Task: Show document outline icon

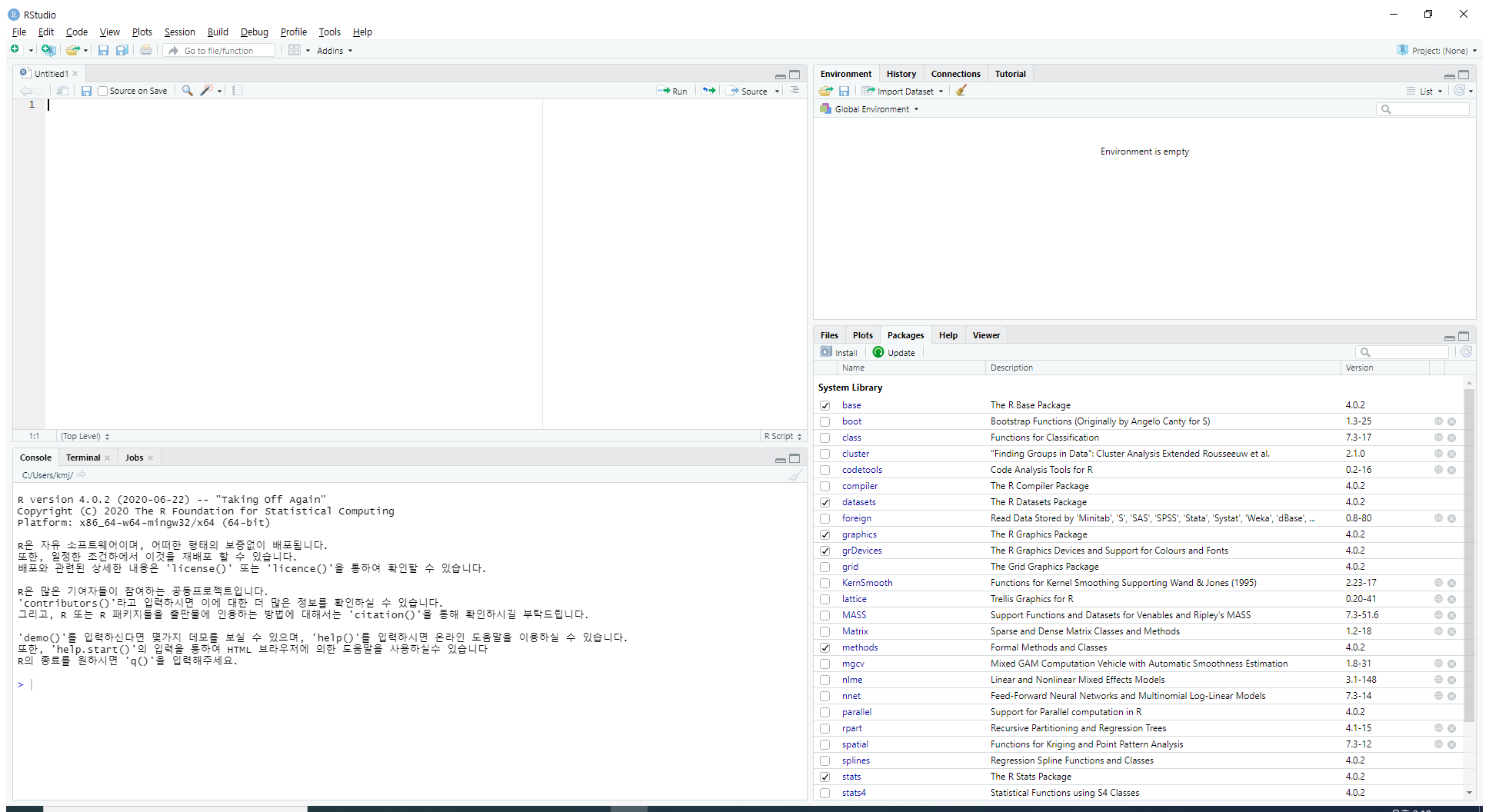Action: tap(794, 91)
